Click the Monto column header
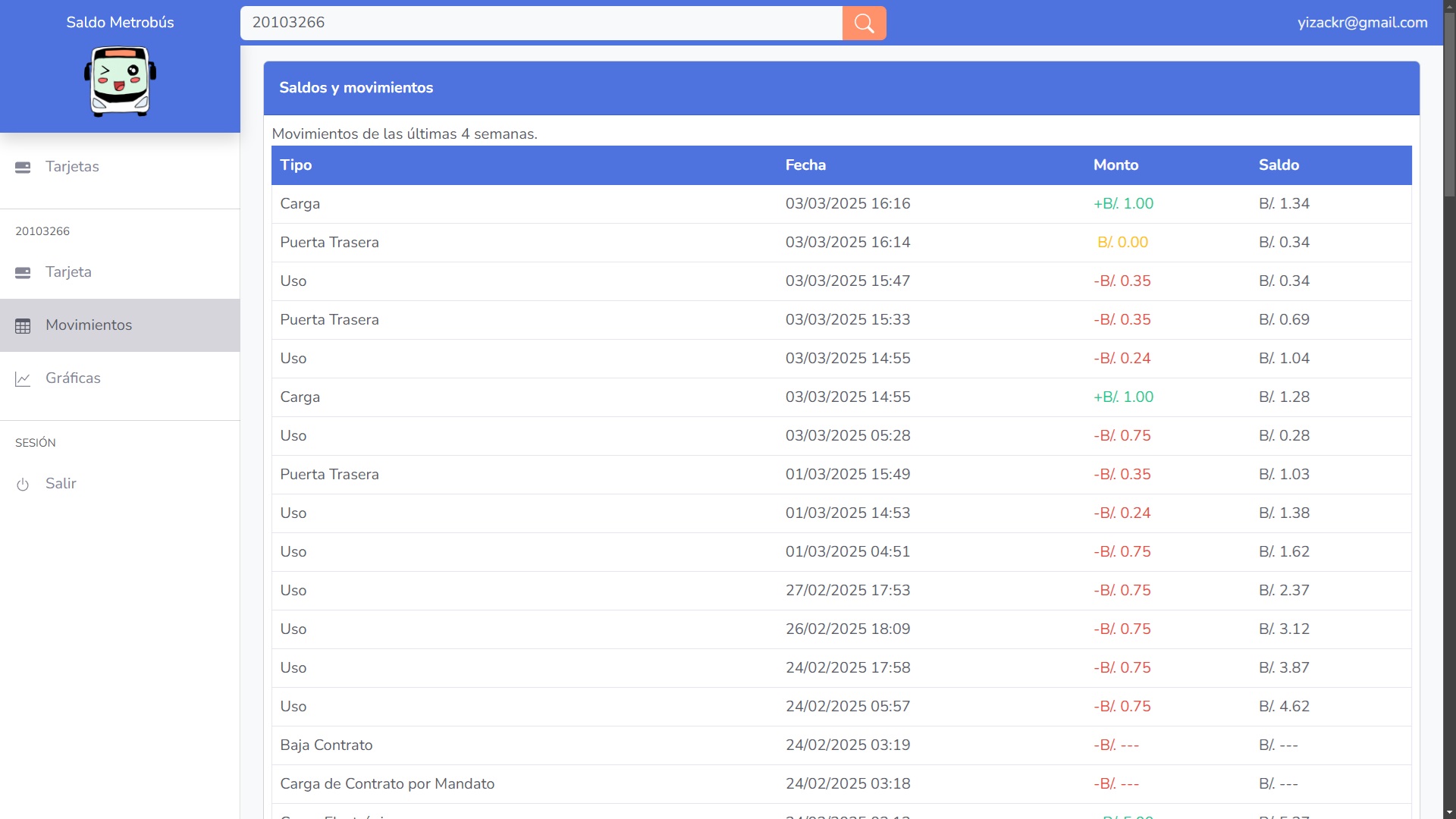The height and width of the screenshot is (819, 1456). pos(1116,165)
